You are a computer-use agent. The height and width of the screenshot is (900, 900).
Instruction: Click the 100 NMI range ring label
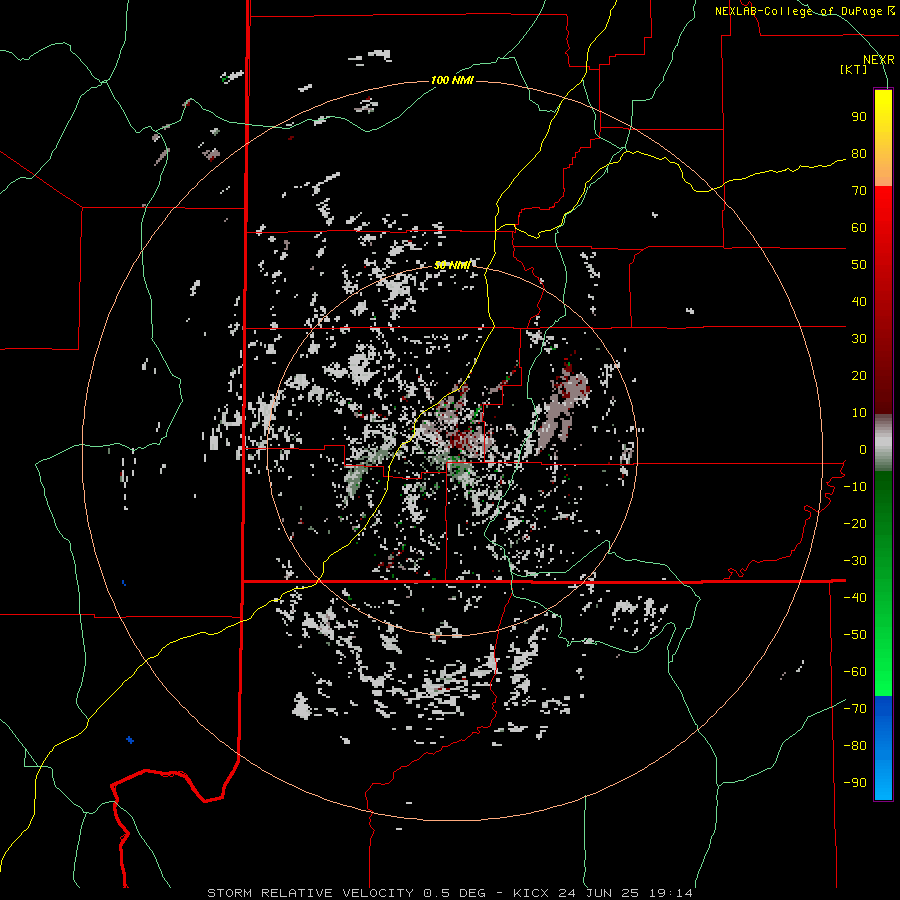click(452, 80)
